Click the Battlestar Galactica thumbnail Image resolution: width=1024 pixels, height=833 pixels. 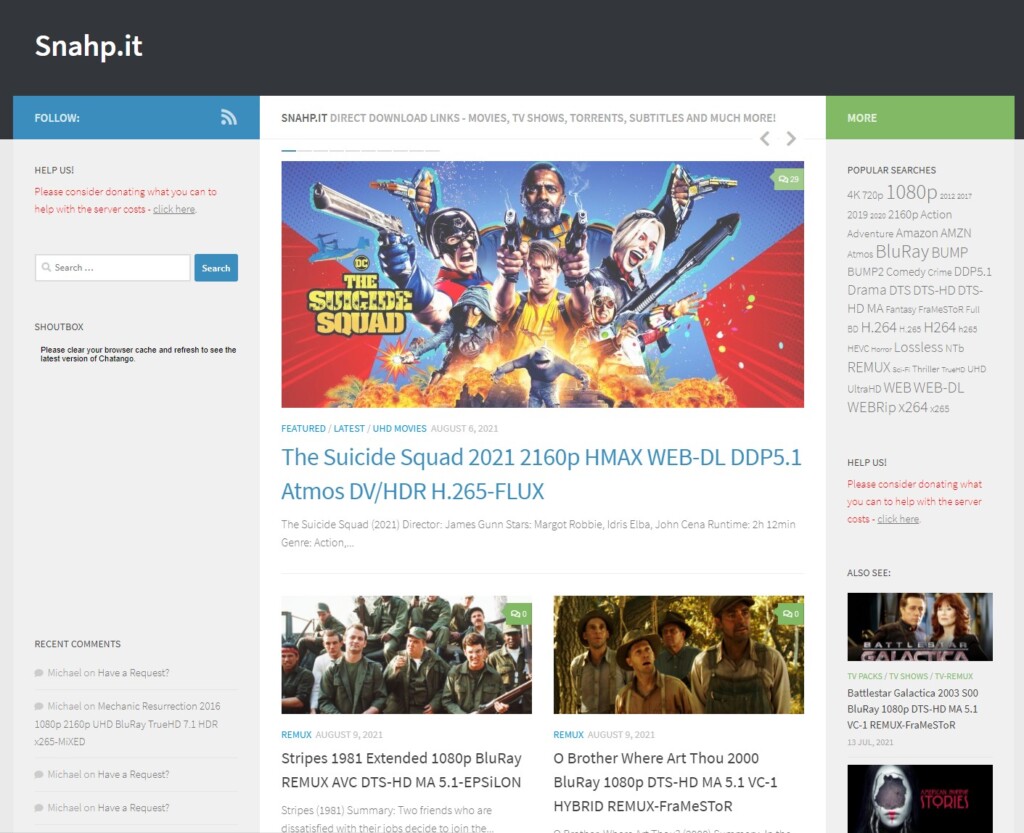(x=920, y=627)
